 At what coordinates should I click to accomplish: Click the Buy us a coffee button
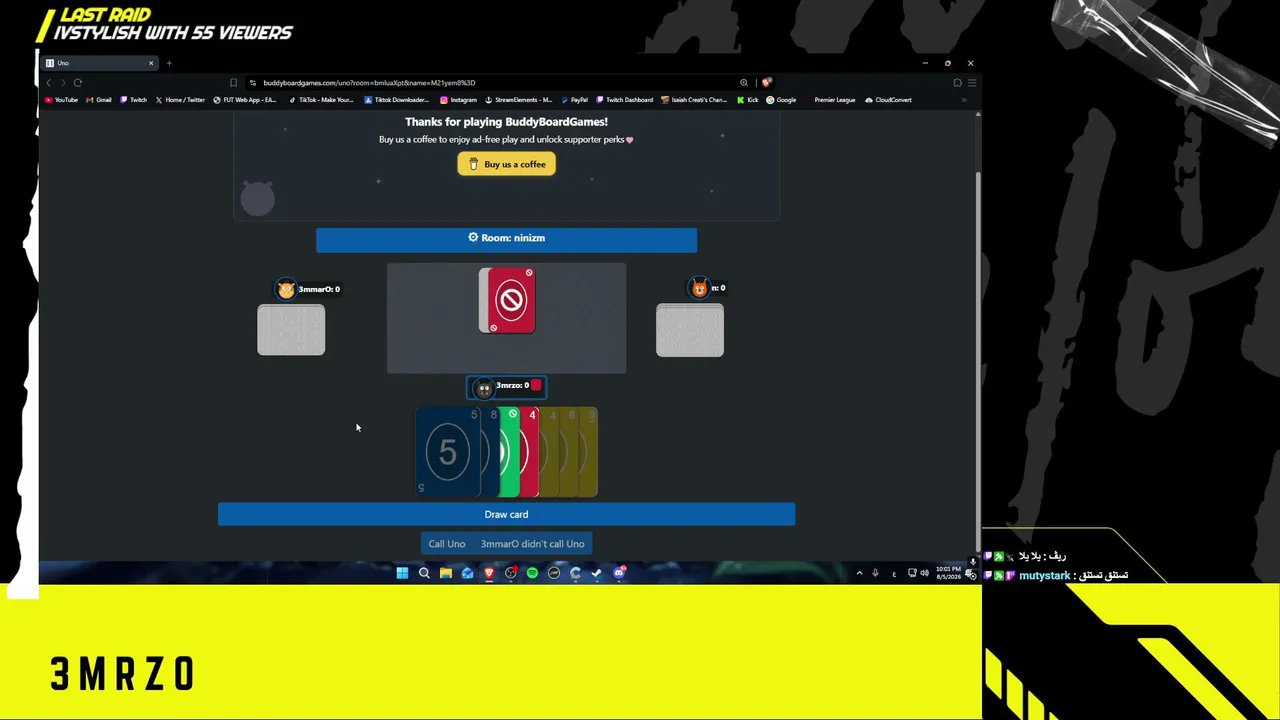coord(506,164)
